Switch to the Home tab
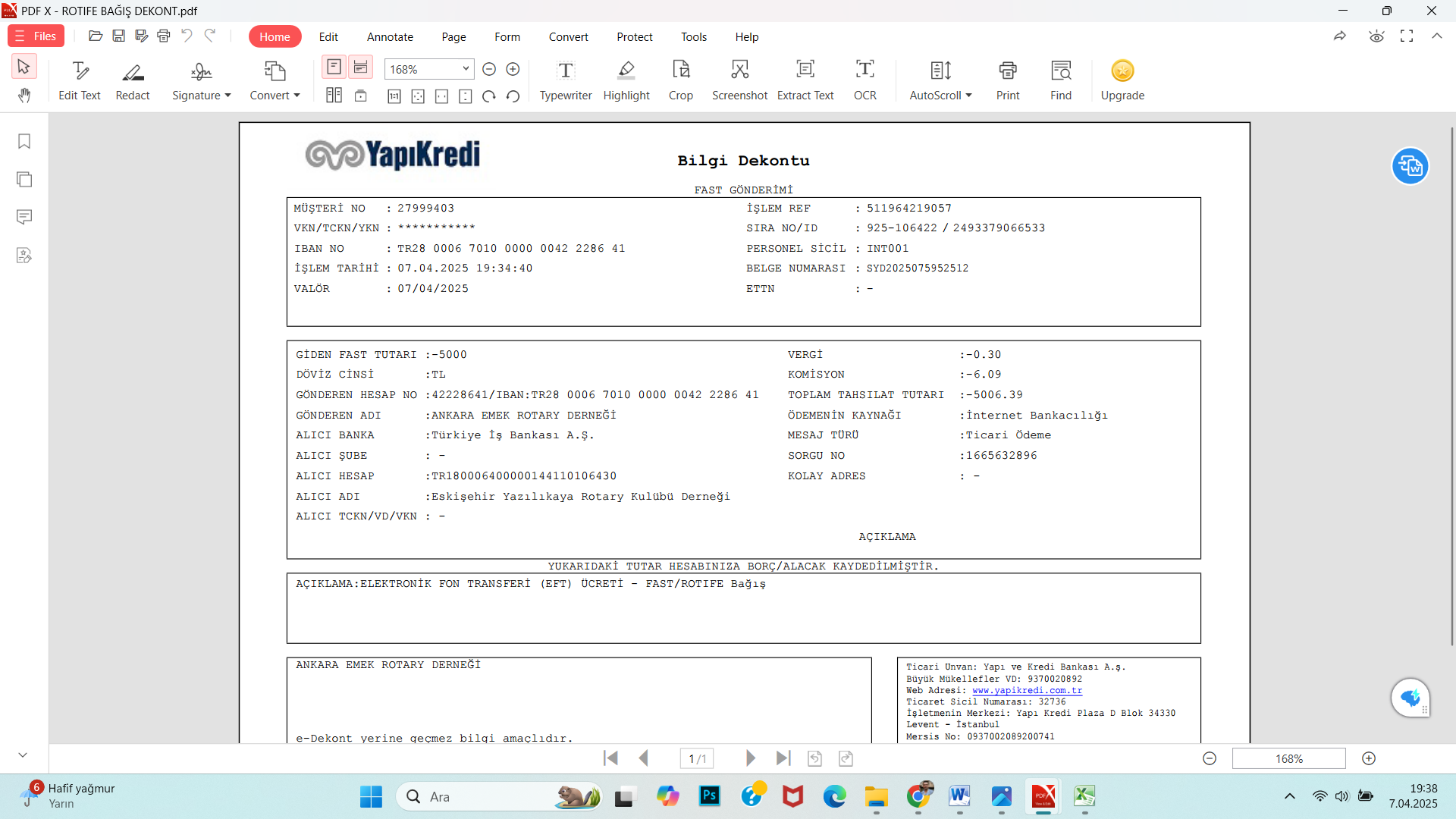Image resolution: width=1456 pixels, height=819 pixels. (x=275, y=36)
